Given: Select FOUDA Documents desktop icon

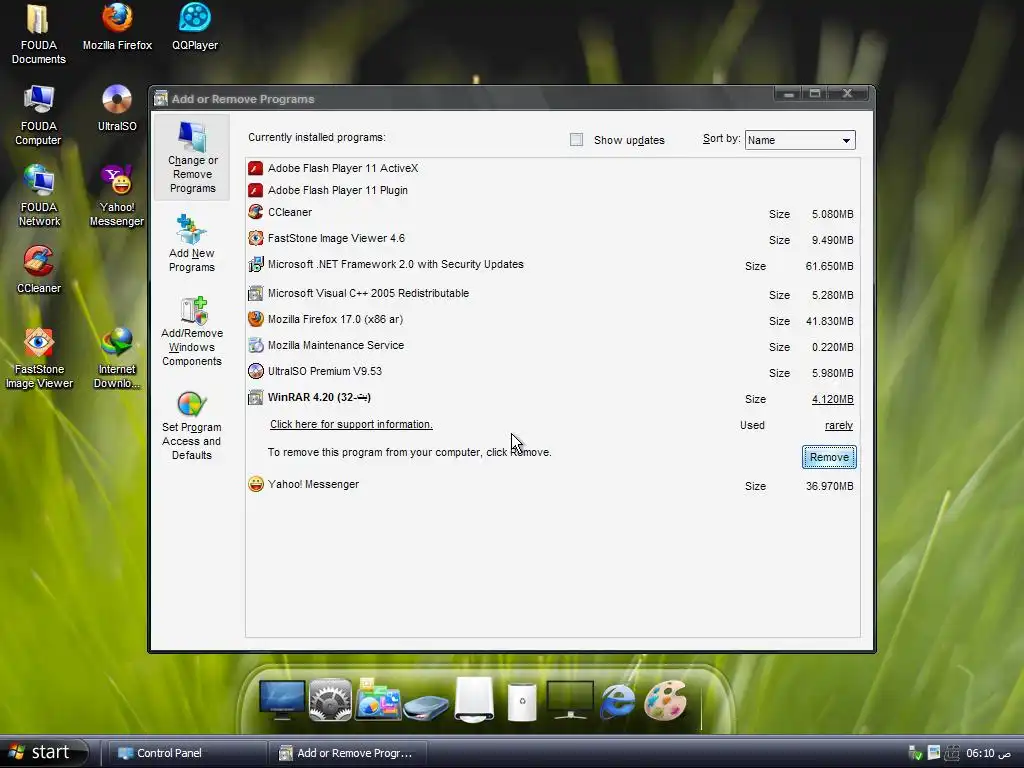Looking at the screenshot, I should [x=39, y=34].
